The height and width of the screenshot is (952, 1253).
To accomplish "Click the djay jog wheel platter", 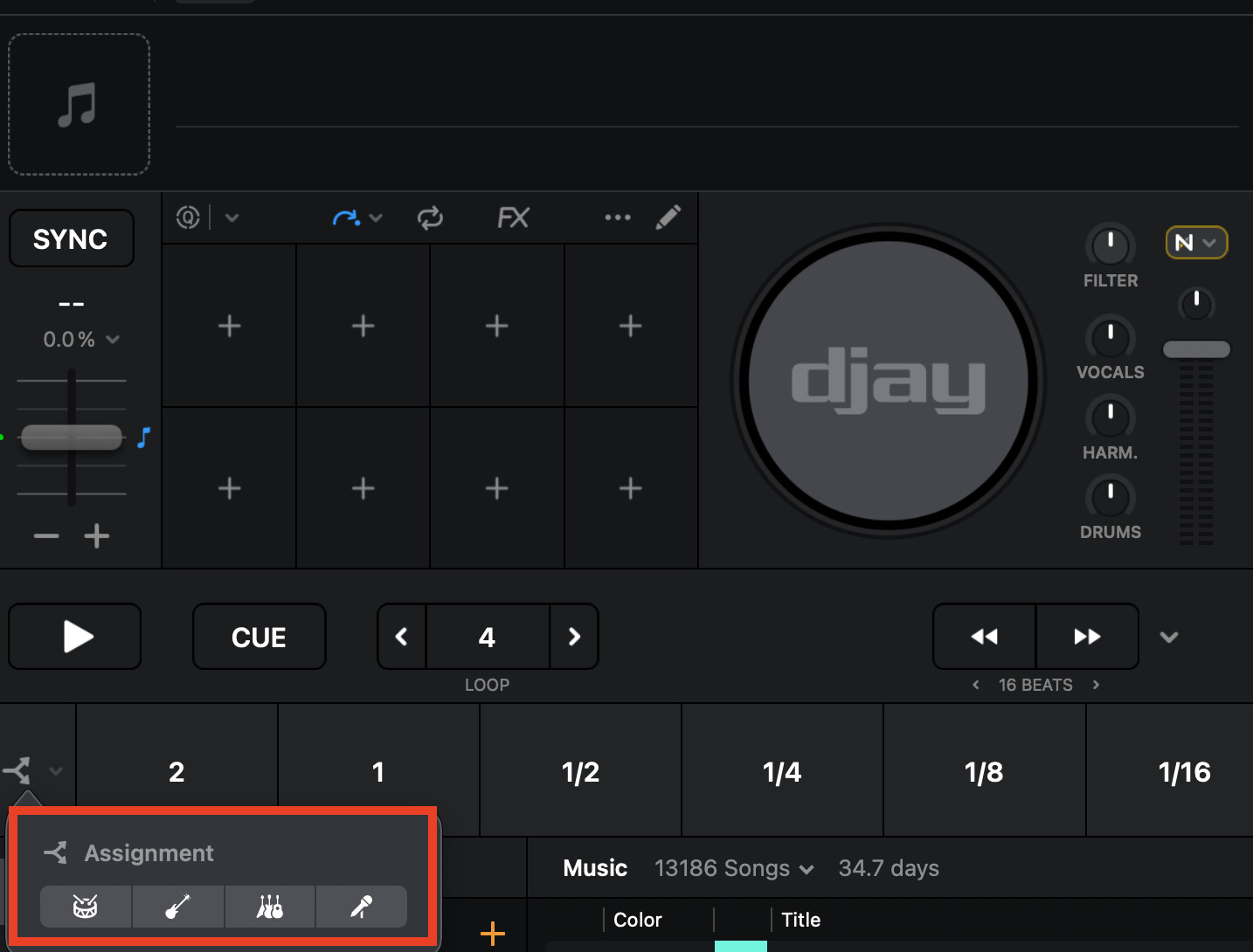I will 888,381.
